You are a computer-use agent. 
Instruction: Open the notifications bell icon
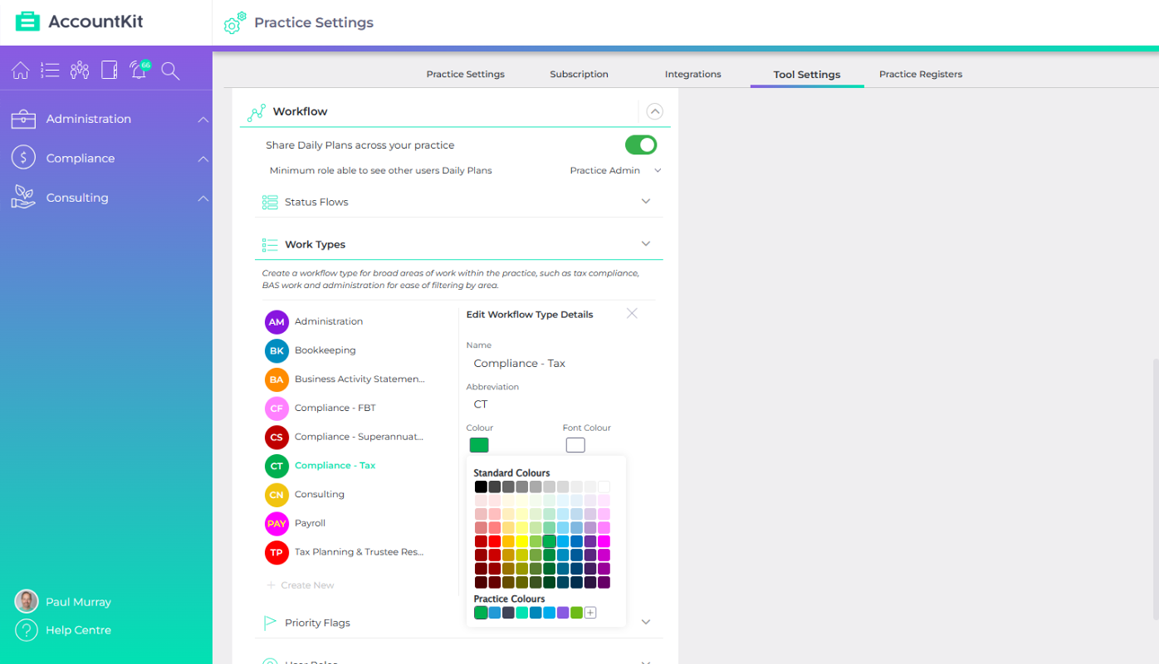(139, 70)
